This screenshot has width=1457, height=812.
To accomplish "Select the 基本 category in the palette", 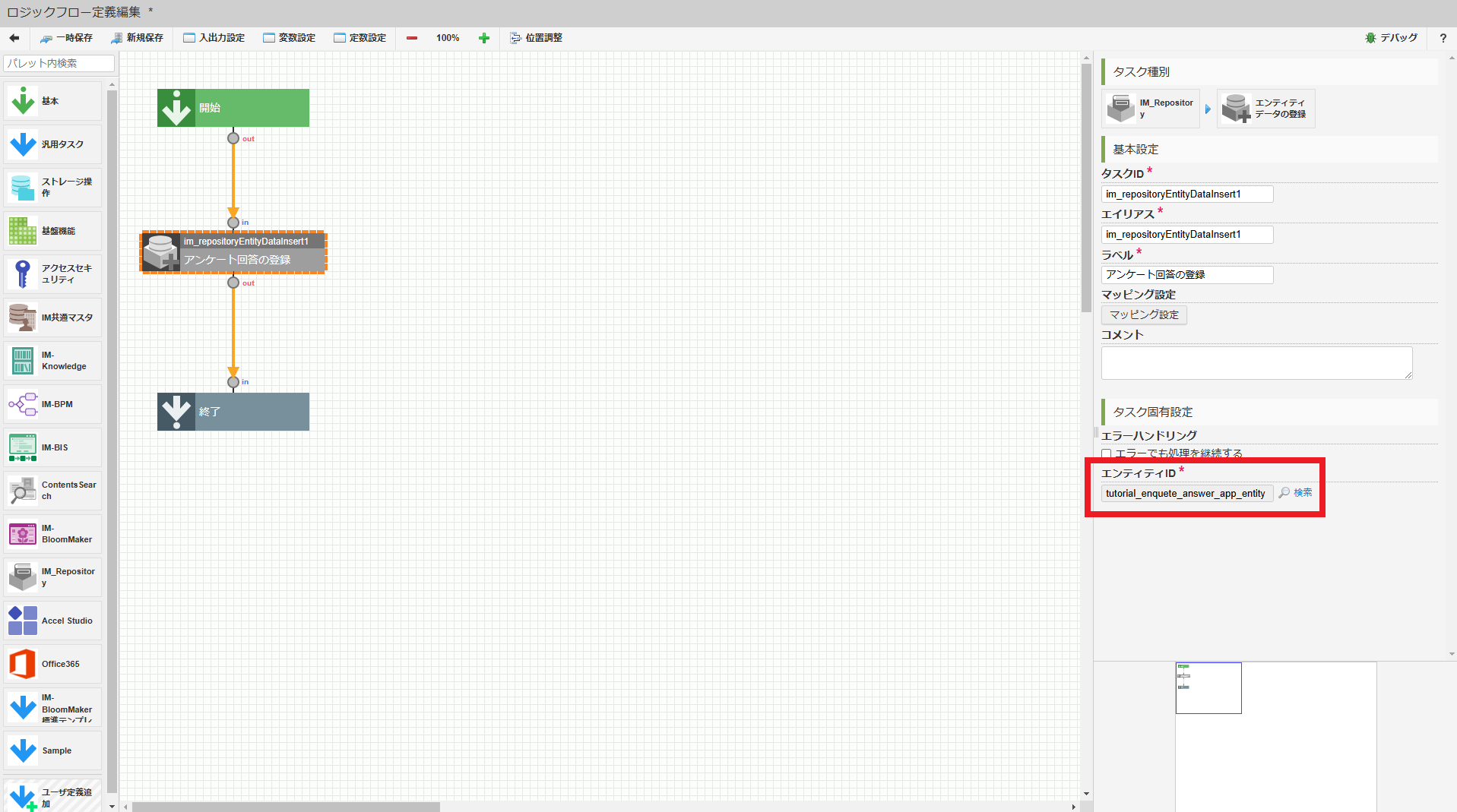I will click(x=52, y=100).
